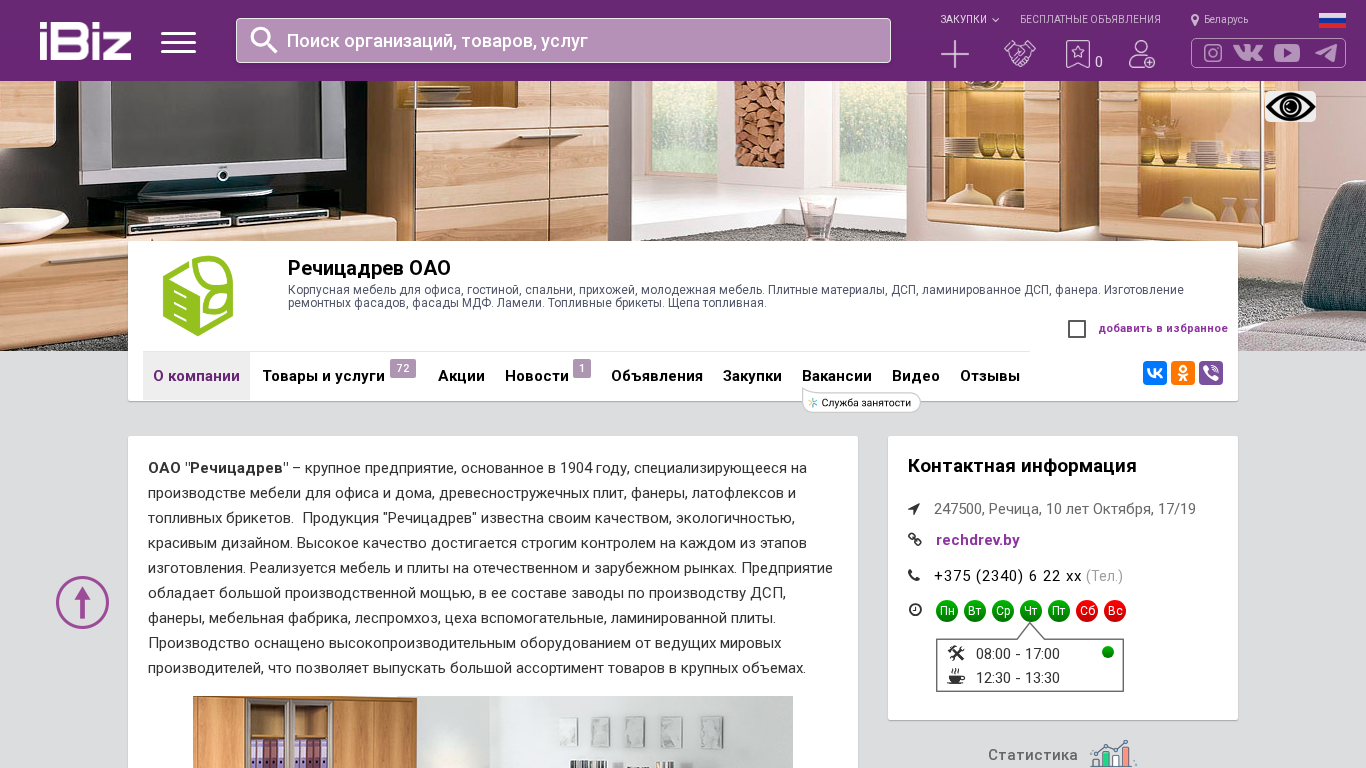
Task: Switch to the Видео tab
Action: (916, 376)
